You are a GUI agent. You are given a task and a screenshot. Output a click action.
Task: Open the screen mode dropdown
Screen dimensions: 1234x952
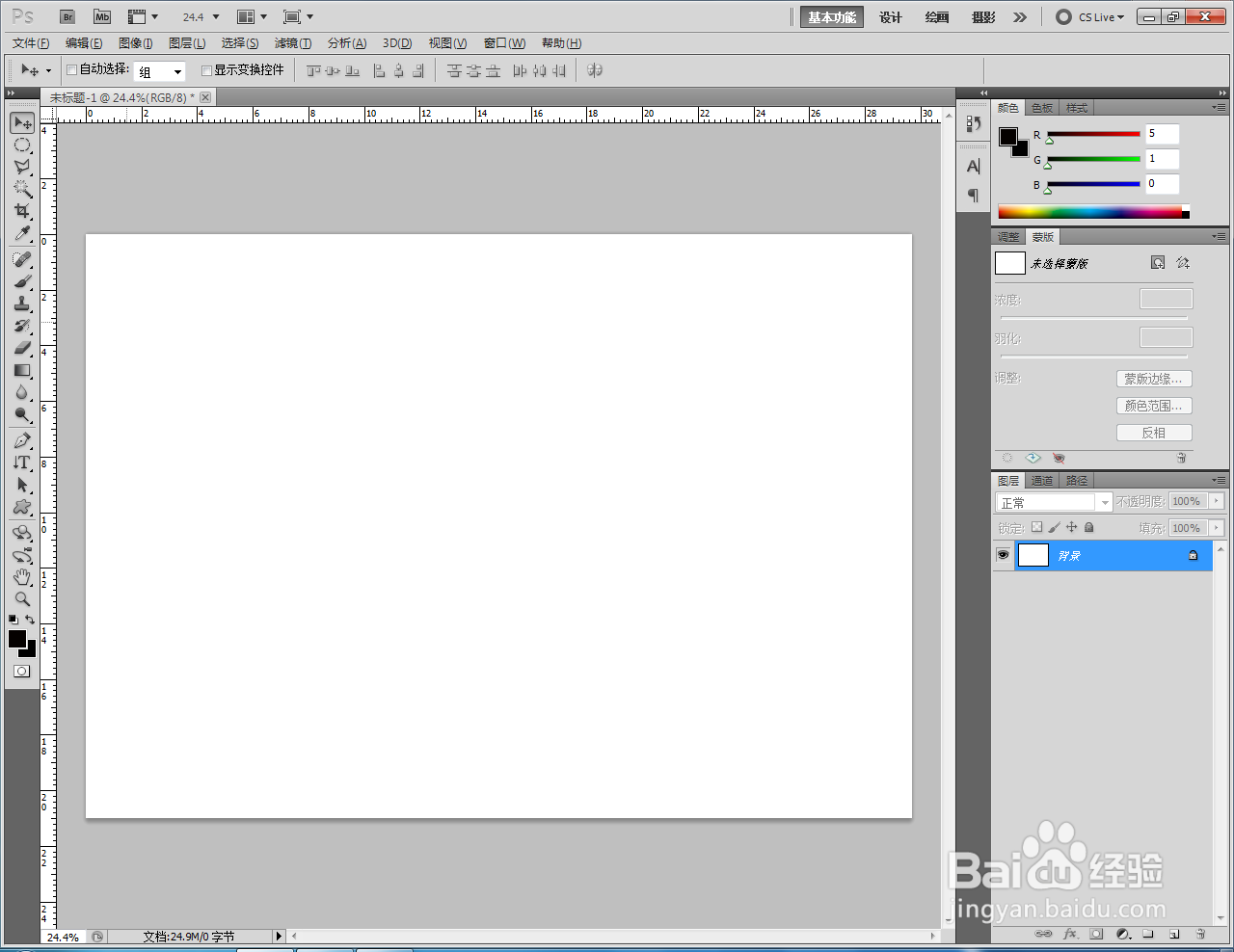[299, 17]
